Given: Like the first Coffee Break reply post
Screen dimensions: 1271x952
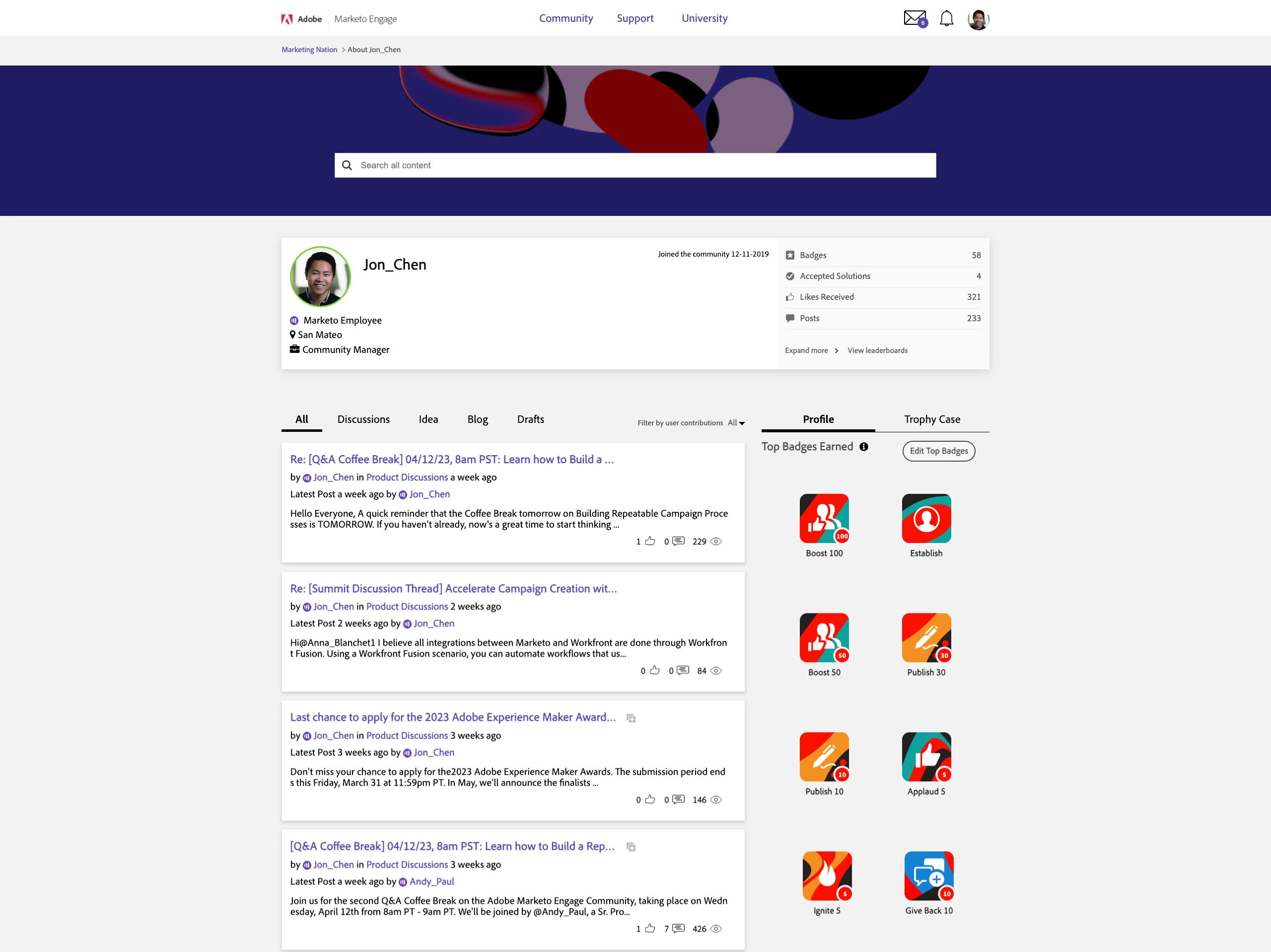Looking at the screenshot, I should [x=650, y=541].
